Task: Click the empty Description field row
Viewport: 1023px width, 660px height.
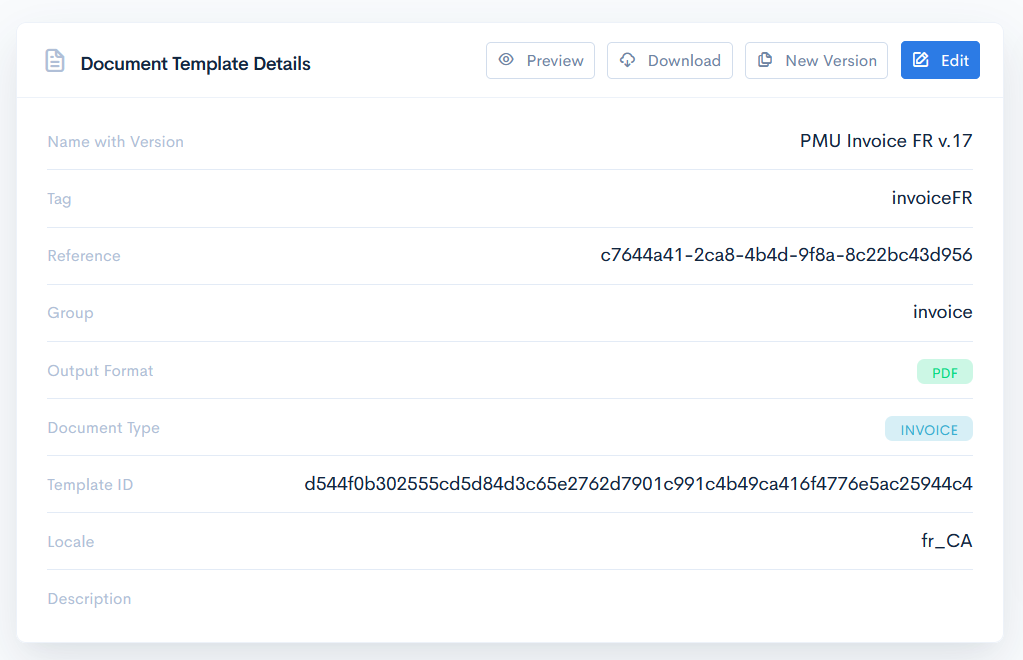Action: coord(510,598)
